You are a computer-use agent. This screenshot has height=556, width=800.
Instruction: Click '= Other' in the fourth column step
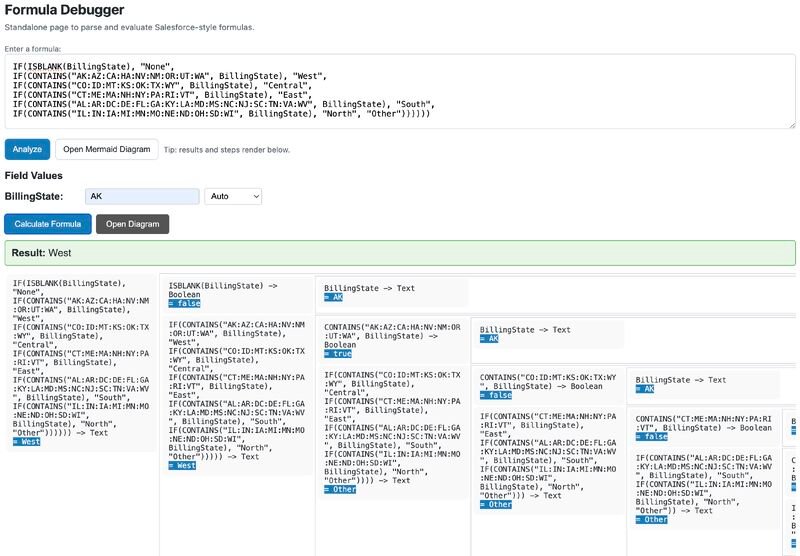(495, 504)
